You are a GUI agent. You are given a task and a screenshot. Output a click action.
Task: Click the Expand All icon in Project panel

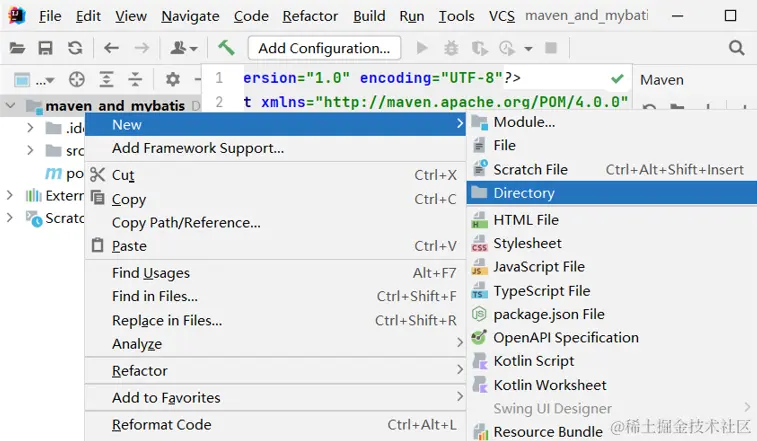click(x=106, y=80)
